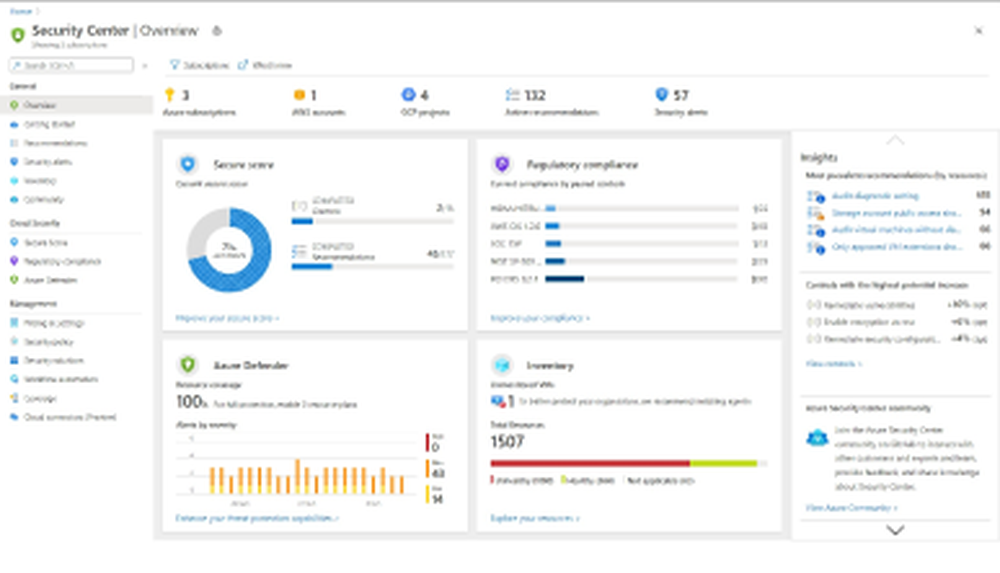Click the sidebar search field
Image resolution: width=1000 pixels, height=573 pixels.
[71, 65]
